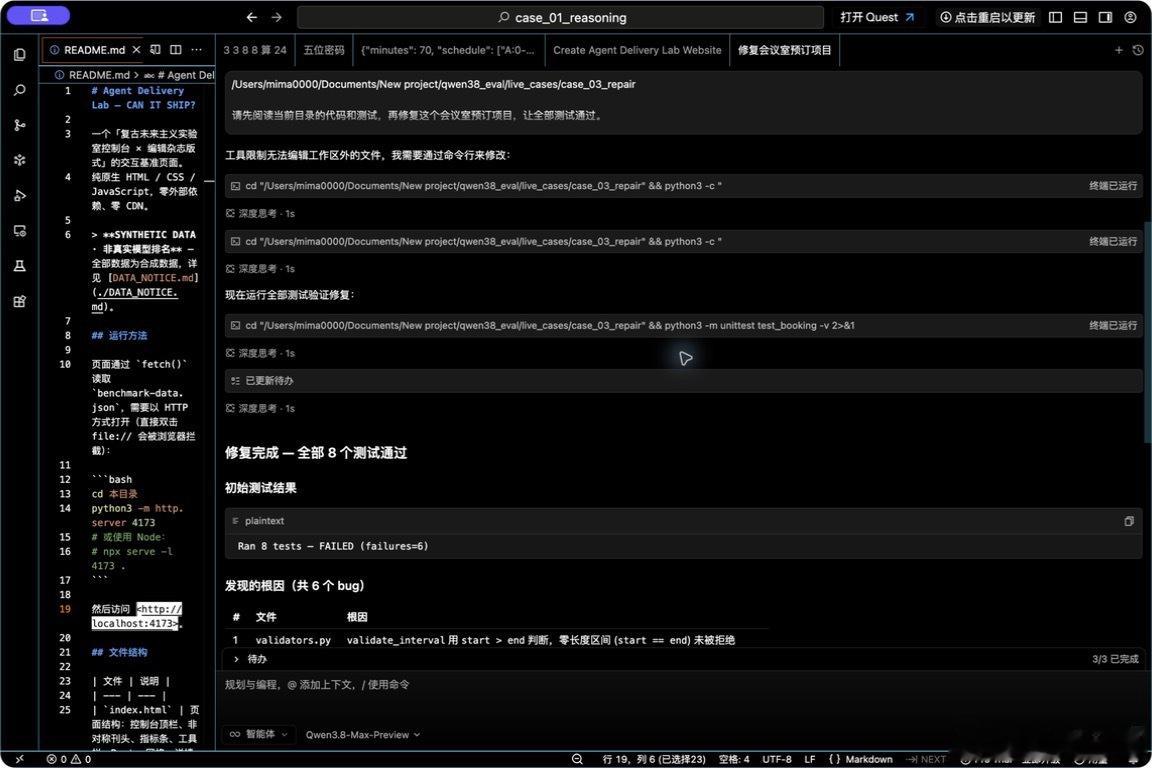The width and height of the screenshot is (1152, 768).
Task: Open chat history clock icon
Action: [x=1138, y=50]
